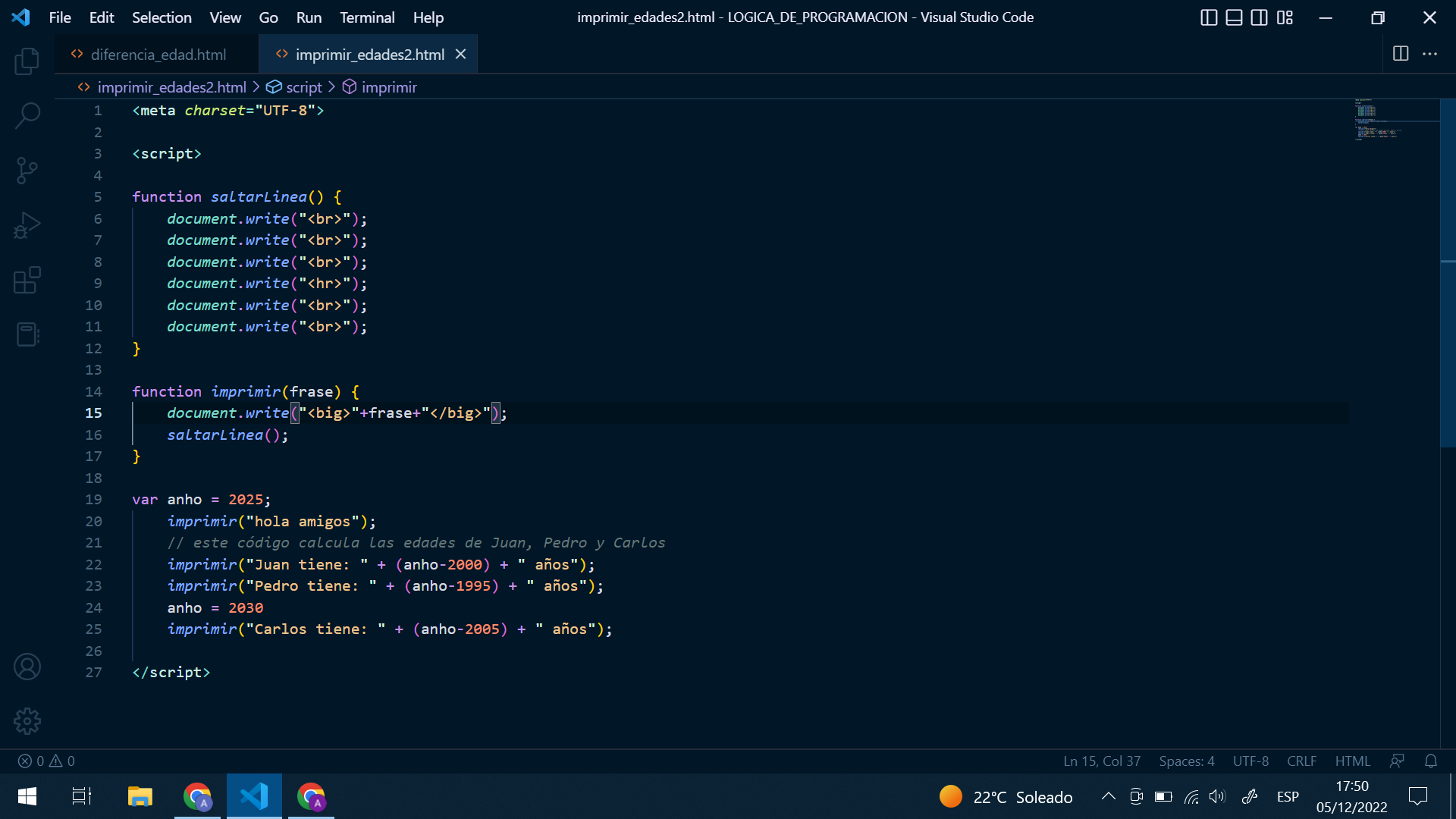Open Manage gear menu
Image resolution: width=1456 pixels, height=819 pixels.
point(27,721)
